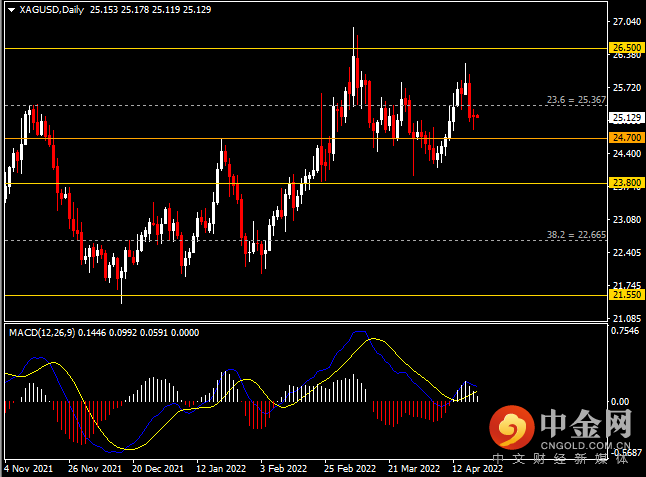The height and width of the screenshot is (477, 646).
Task: Open the XAGUSD chart dropdown arrow
Action: (x=12, y=10)
